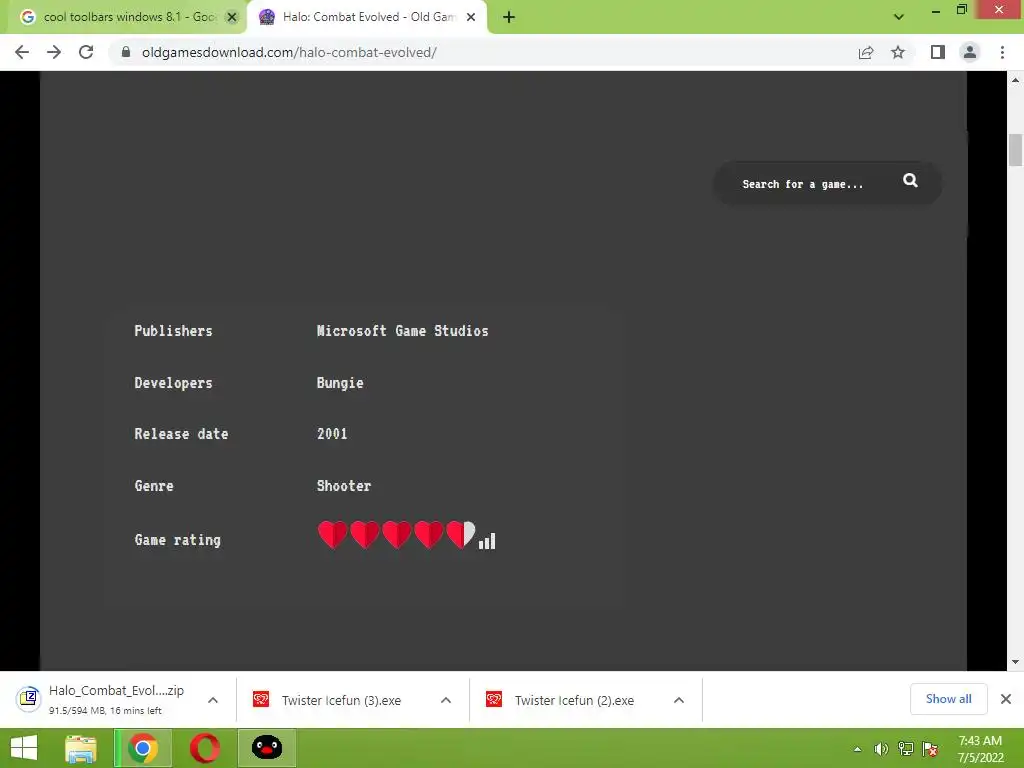This screenshot has width=1024, height=768.
Task: Click the network tray icon
Action: pyautogui.click(x=906, y=749)
